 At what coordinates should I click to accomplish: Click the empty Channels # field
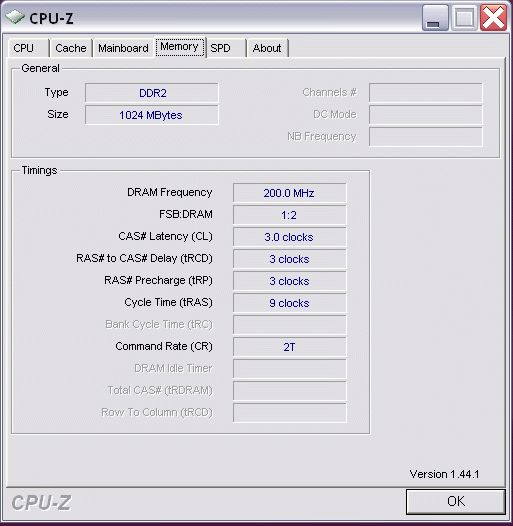coord(426,93)
